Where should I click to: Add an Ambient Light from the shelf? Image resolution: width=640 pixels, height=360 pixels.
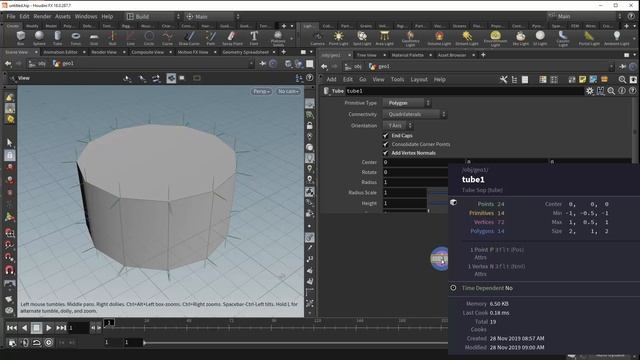[616, 38]
